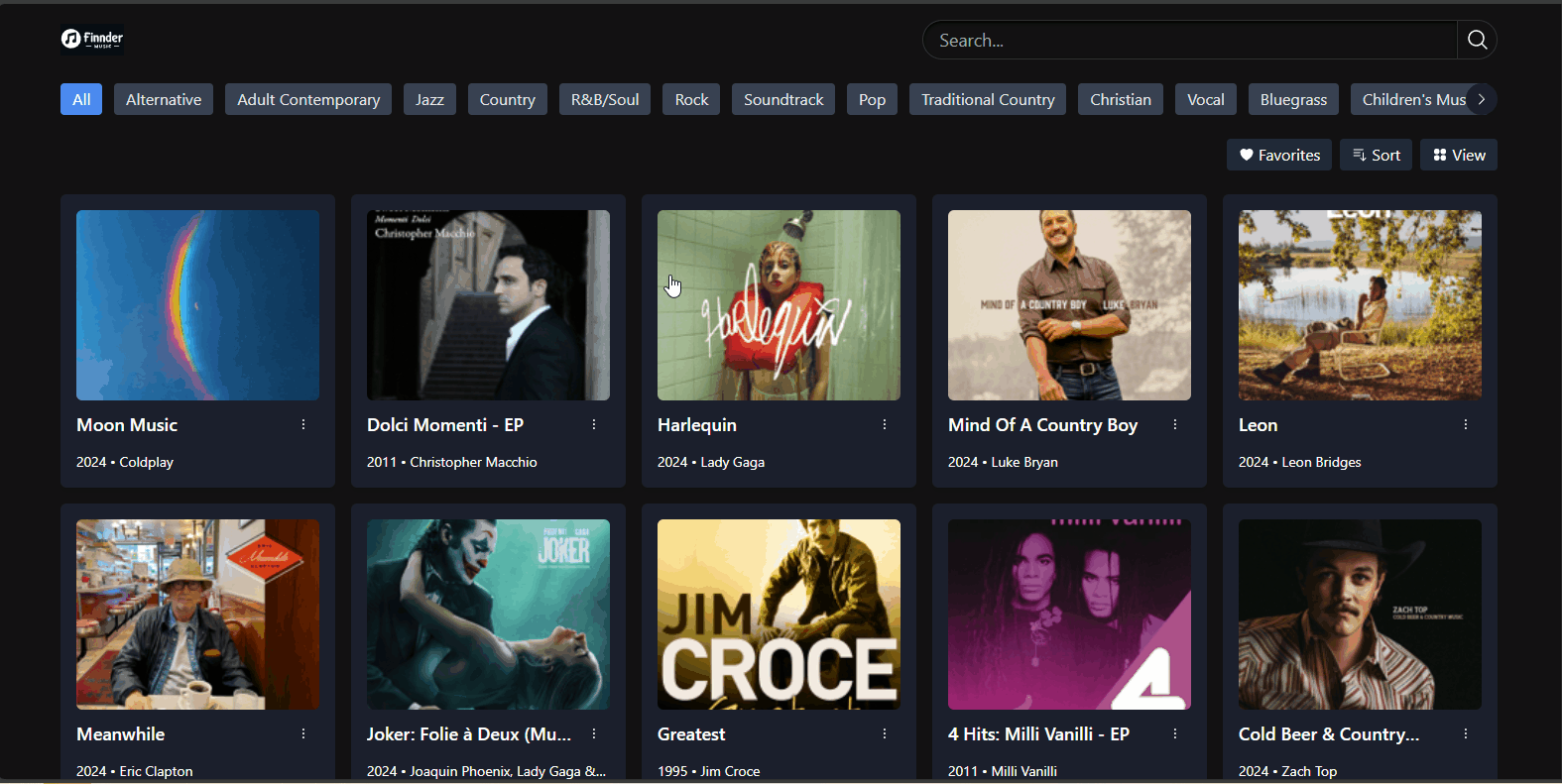Screen dimensions: 1562x784
Task: Filter by Alternative genre
Action: [164, 99]
